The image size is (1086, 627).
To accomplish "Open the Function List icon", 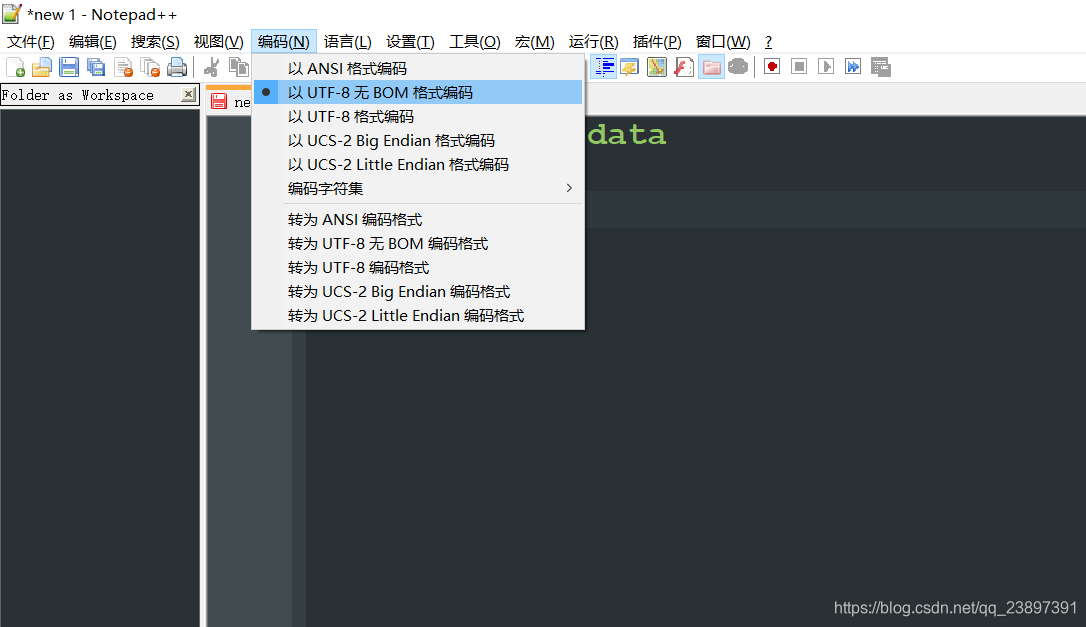I will click(684, 67).
